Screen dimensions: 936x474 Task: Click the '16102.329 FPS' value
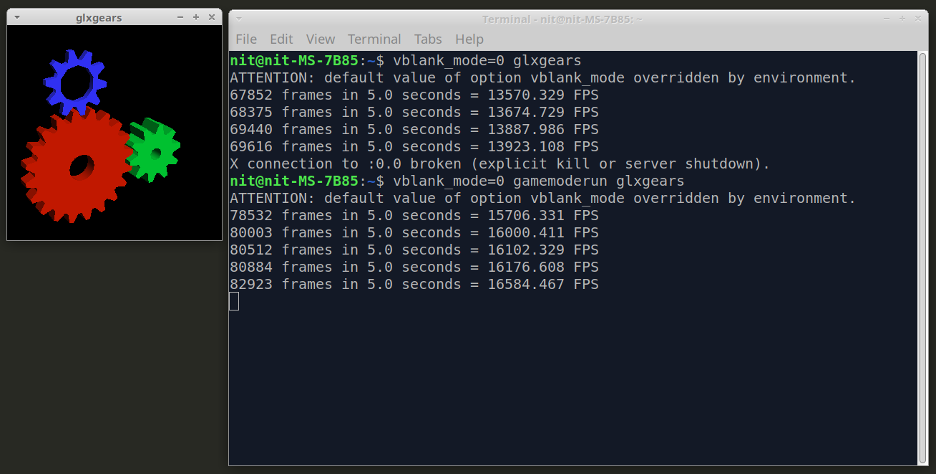[543, 250]
